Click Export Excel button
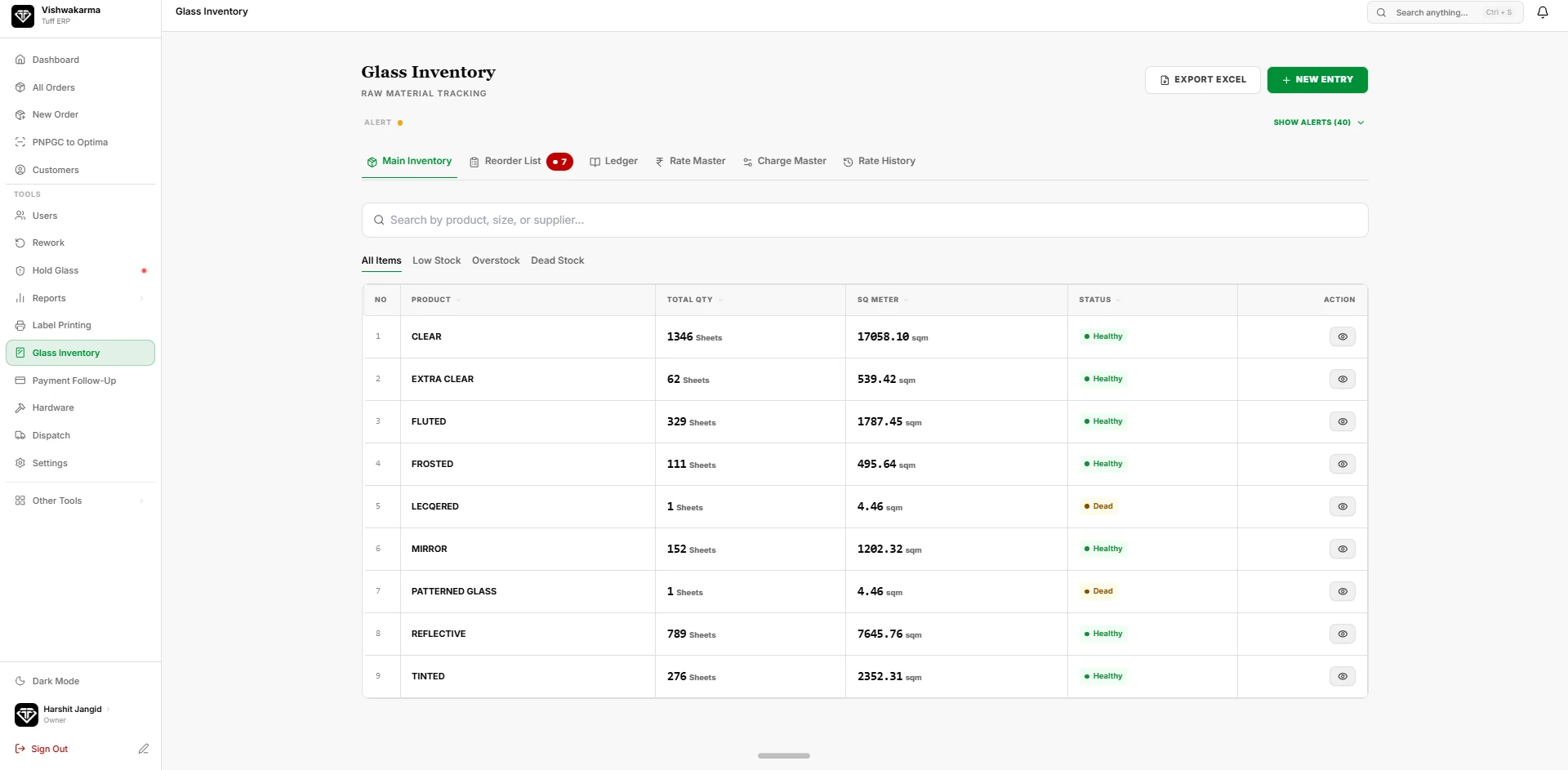 coord(1202,80)
